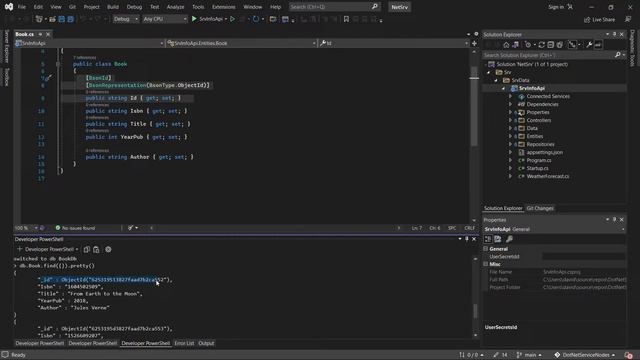Open the Developer PowerShell new-terminal dropdown
The width and height of the screenshot is (640, 360).
(77, 249)
